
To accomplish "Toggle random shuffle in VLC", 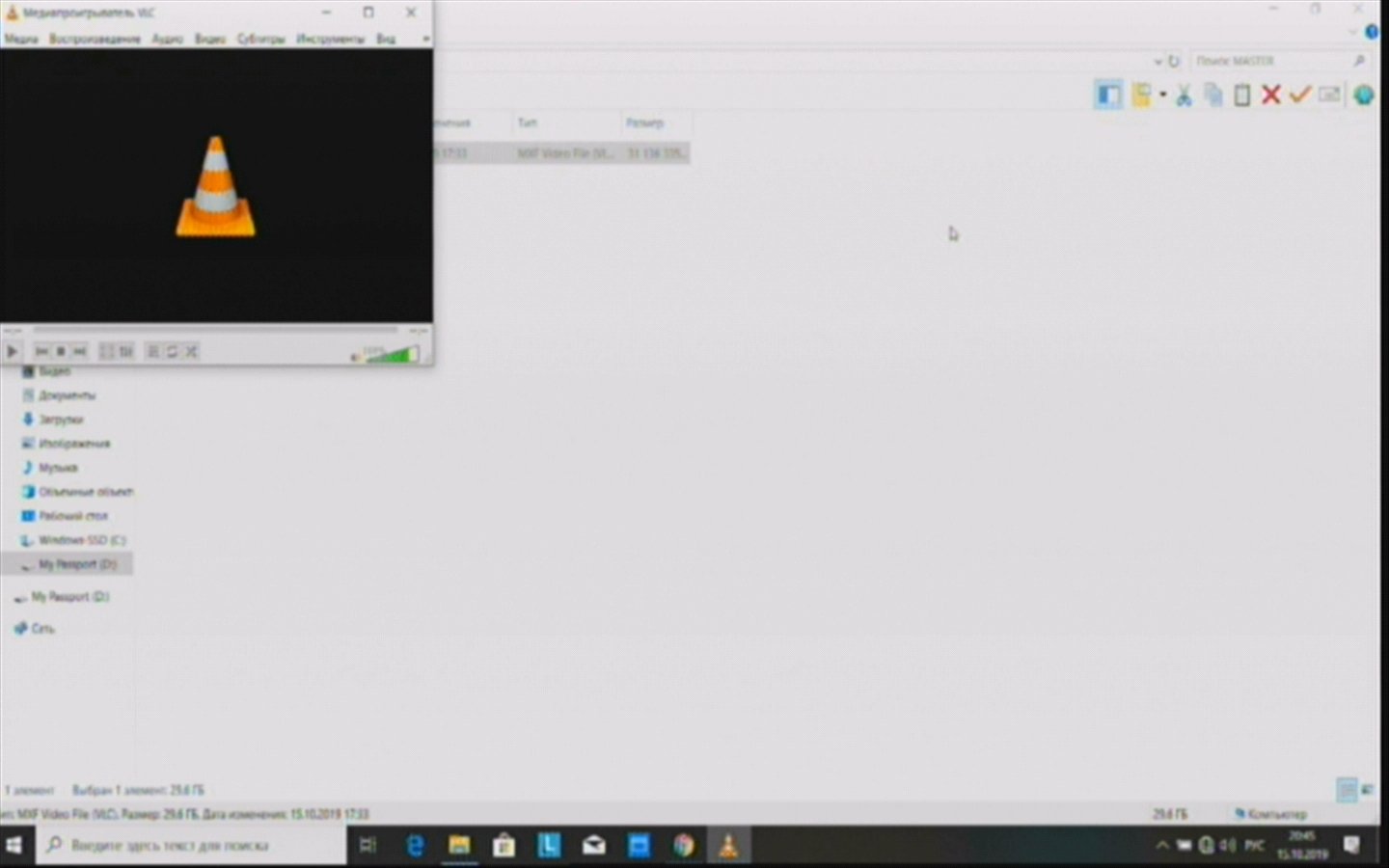I will click(x=192, y=352).
